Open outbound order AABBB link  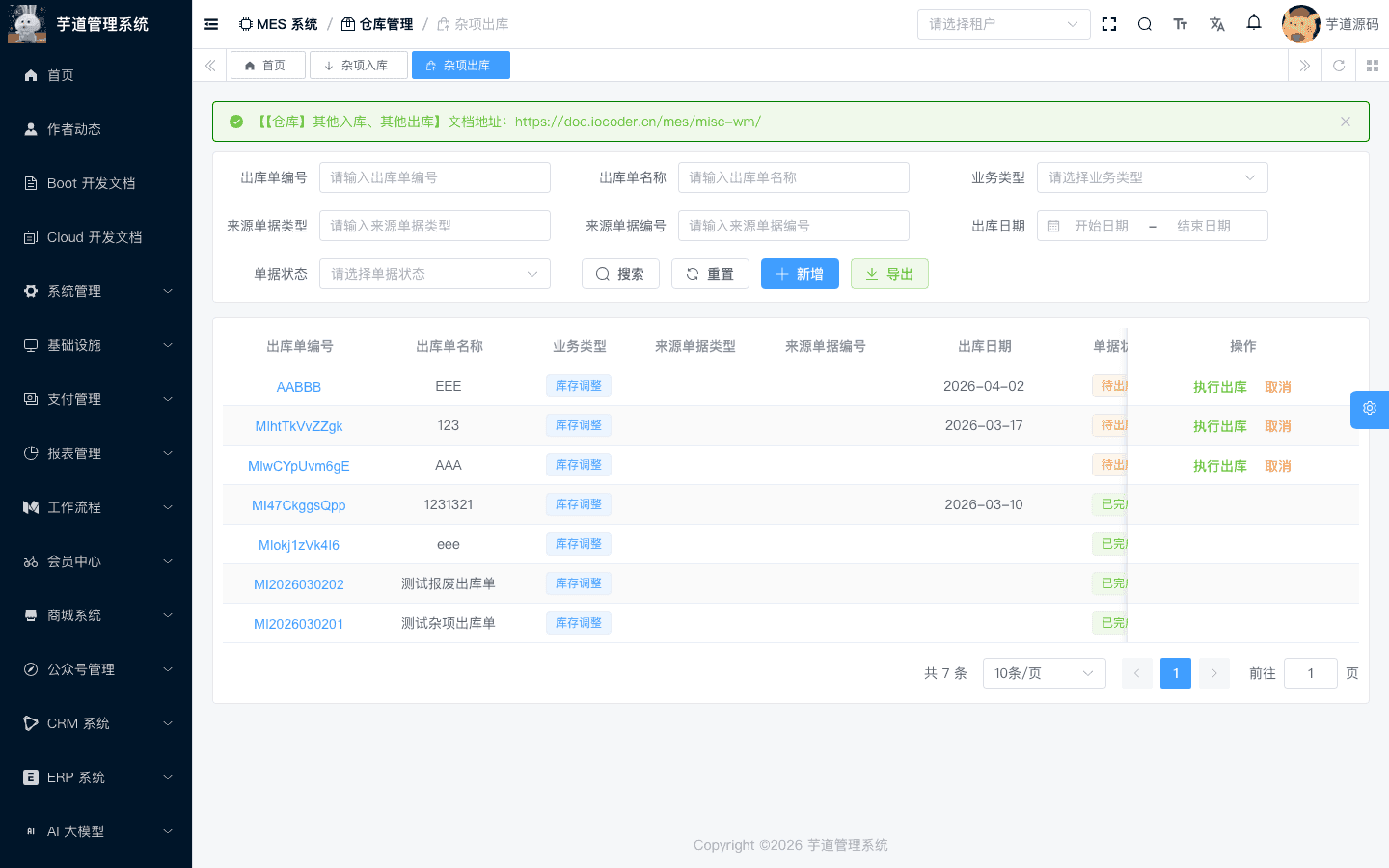pos(299,386)
